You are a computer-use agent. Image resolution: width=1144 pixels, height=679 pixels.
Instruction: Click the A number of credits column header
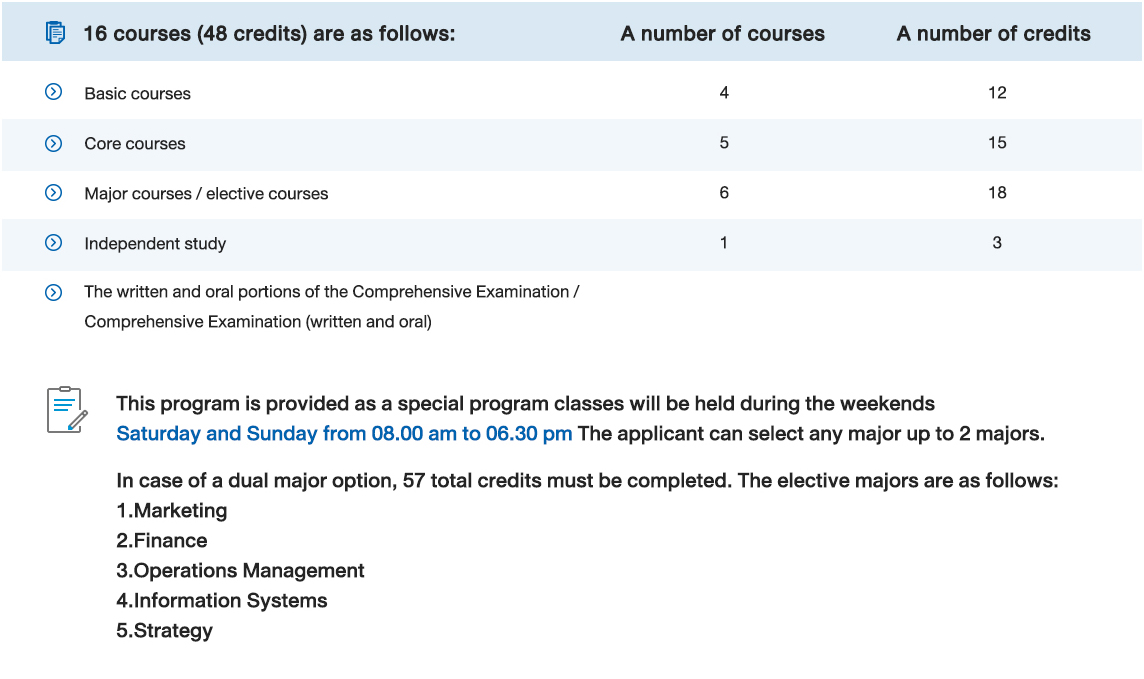click(x=993, y=34)
